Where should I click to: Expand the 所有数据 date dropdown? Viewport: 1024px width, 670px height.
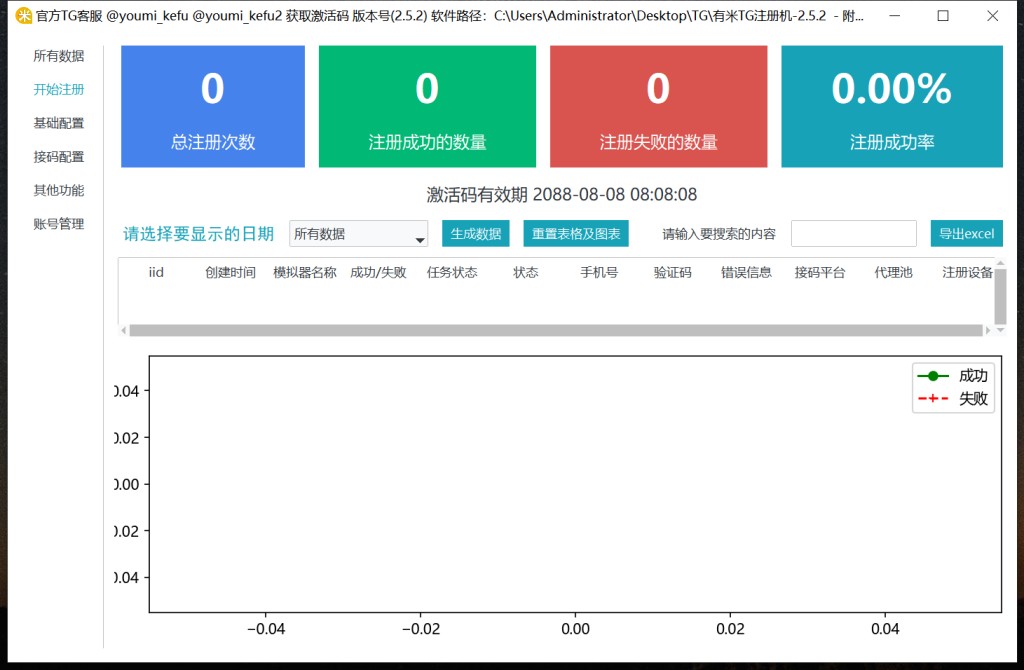click(359, 234)
